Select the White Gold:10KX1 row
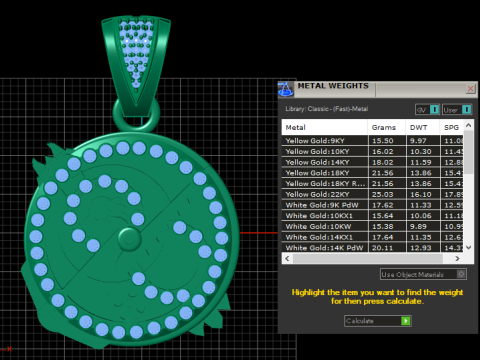This screenshot has height=360, width=480. tap(373, 215)
